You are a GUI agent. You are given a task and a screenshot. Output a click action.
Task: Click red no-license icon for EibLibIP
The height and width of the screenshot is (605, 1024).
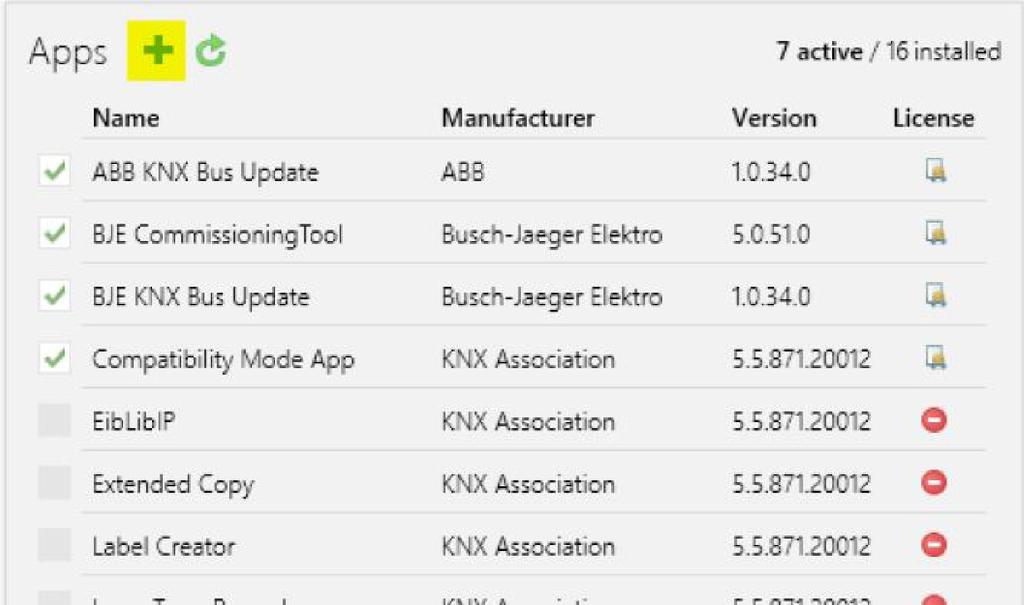933,421
